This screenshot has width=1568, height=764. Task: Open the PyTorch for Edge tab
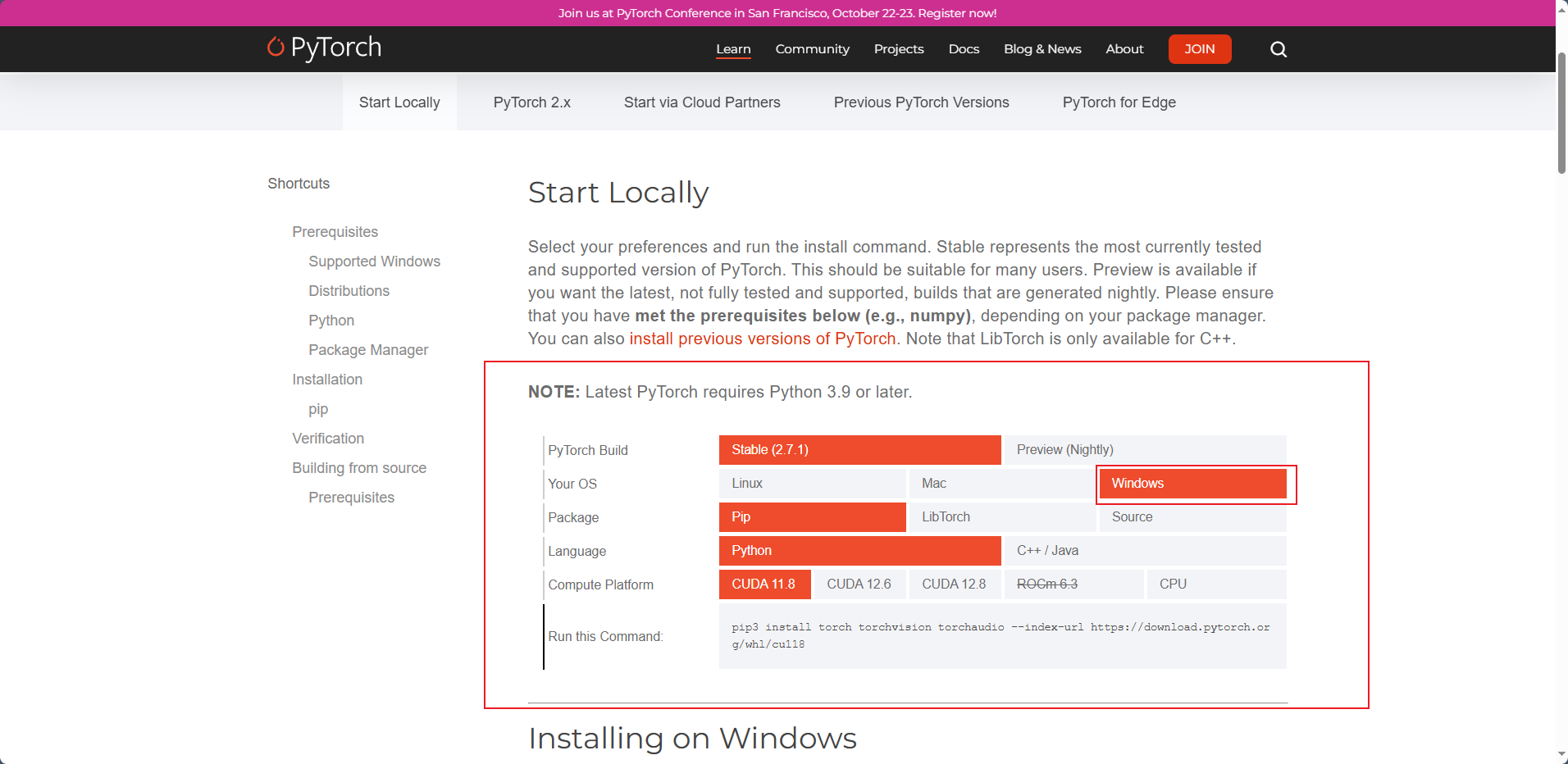point(1119,102)
